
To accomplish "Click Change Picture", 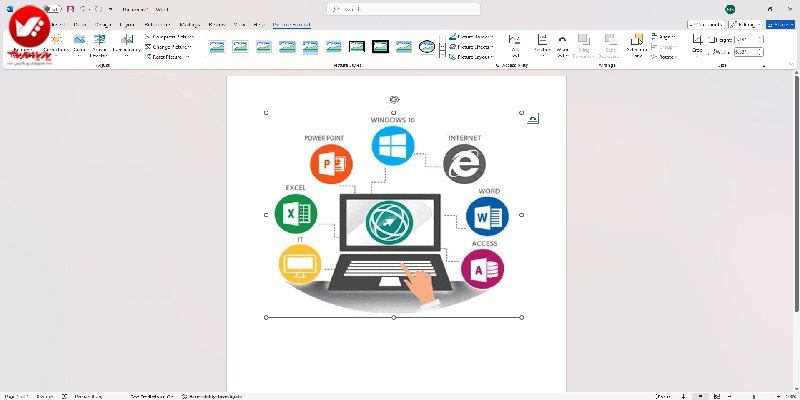I will click(x=168, y=47).
